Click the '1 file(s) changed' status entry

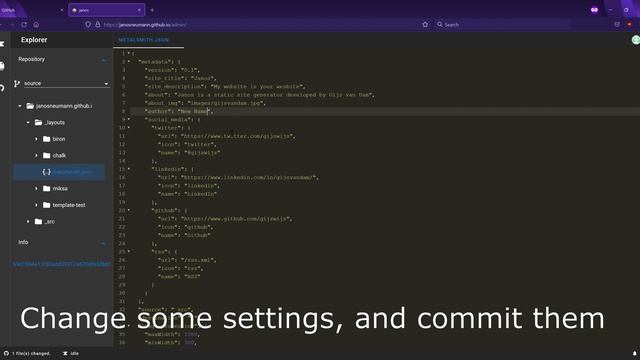[x=27, y=353]
